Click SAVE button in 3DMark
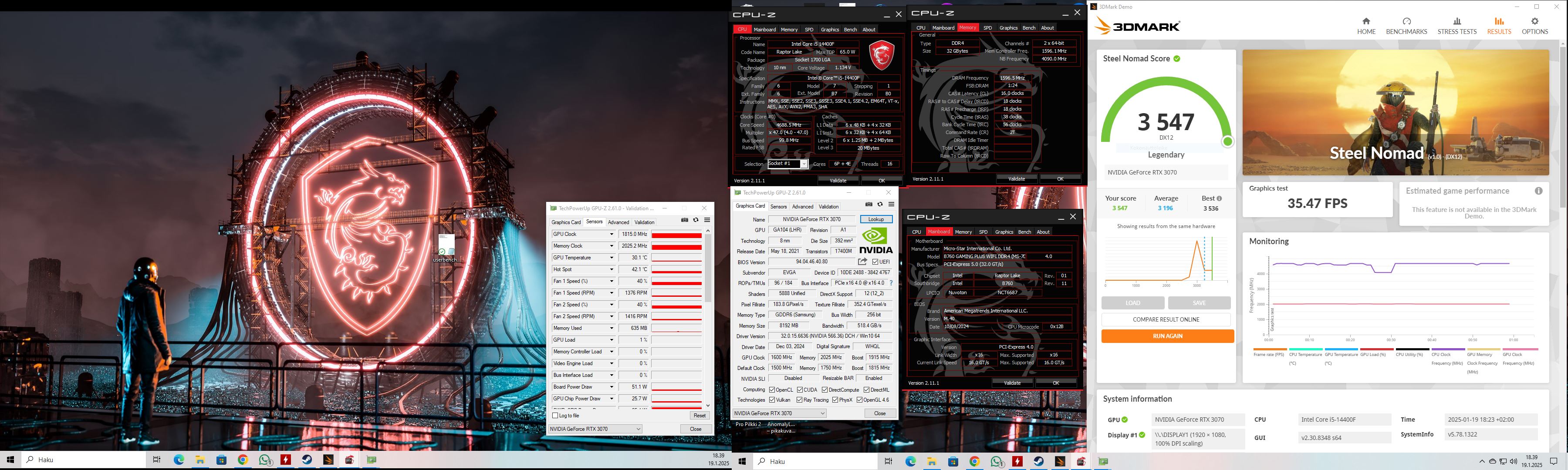The height and width of the screenshot is (470, 1568). pos(1199,303)
